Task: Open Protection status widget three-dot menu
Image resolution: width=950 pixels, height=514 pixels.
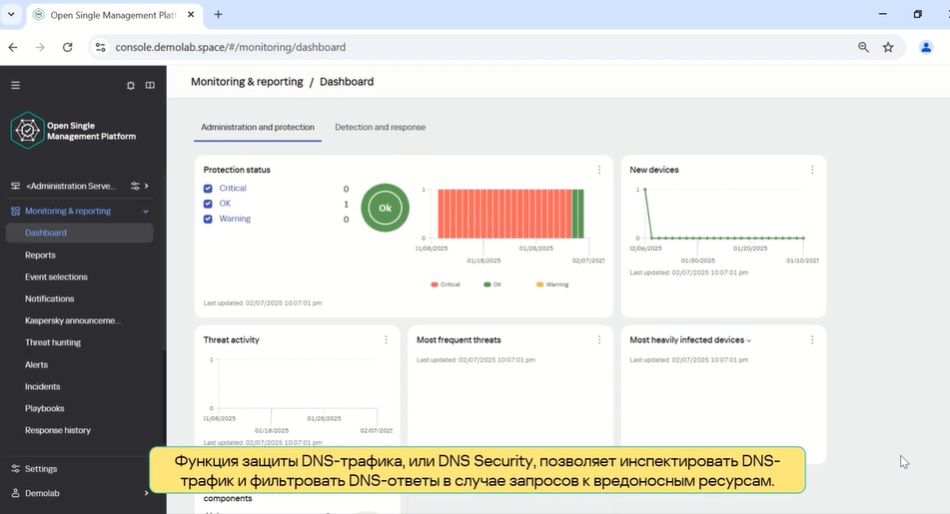Action: (x=599, y=170)
